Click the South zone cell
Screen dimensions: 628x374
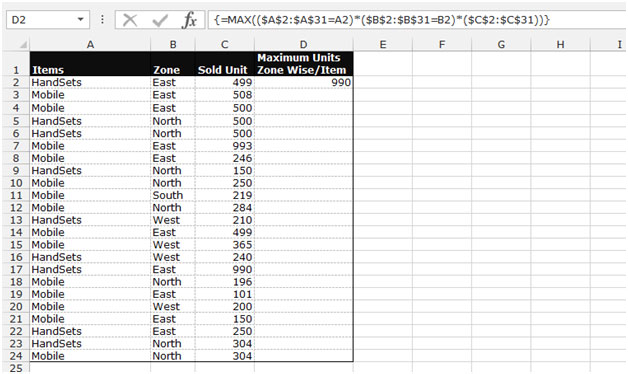point(173,195)
